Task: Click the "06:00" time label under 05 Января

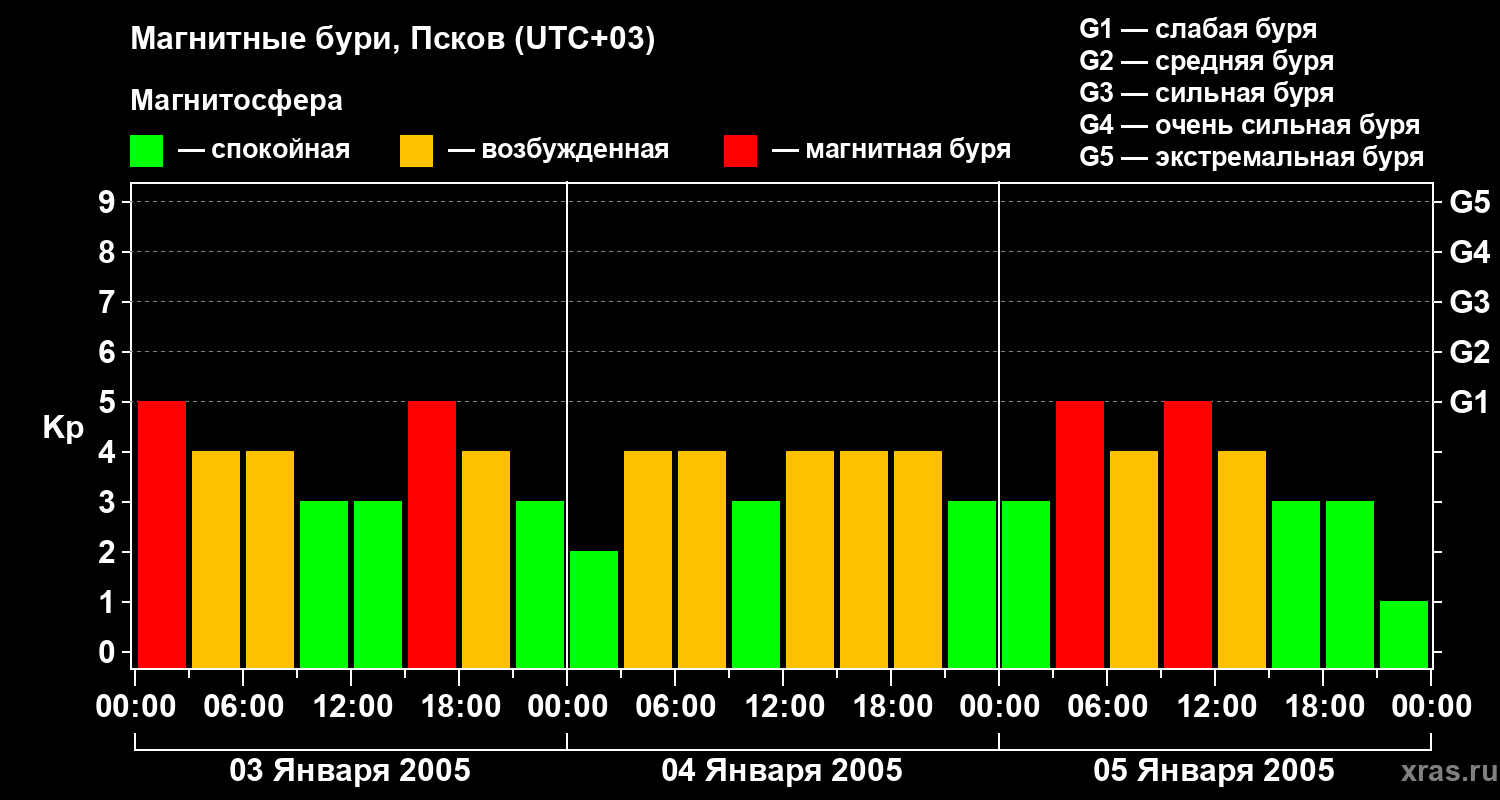Action: pyautogui.click(x=1107, y=706)
